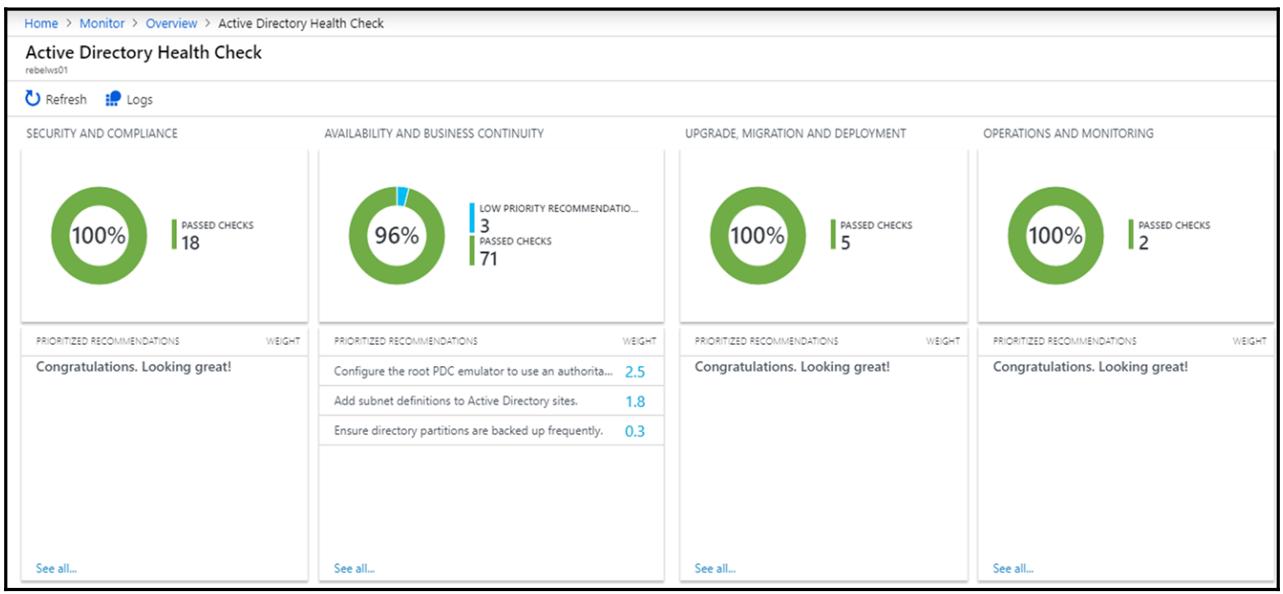Screen dimensions: 1283x594
Task: Click the 18 passed checks legend in Security
Action: pyautogui.click(x=190, y=242)
